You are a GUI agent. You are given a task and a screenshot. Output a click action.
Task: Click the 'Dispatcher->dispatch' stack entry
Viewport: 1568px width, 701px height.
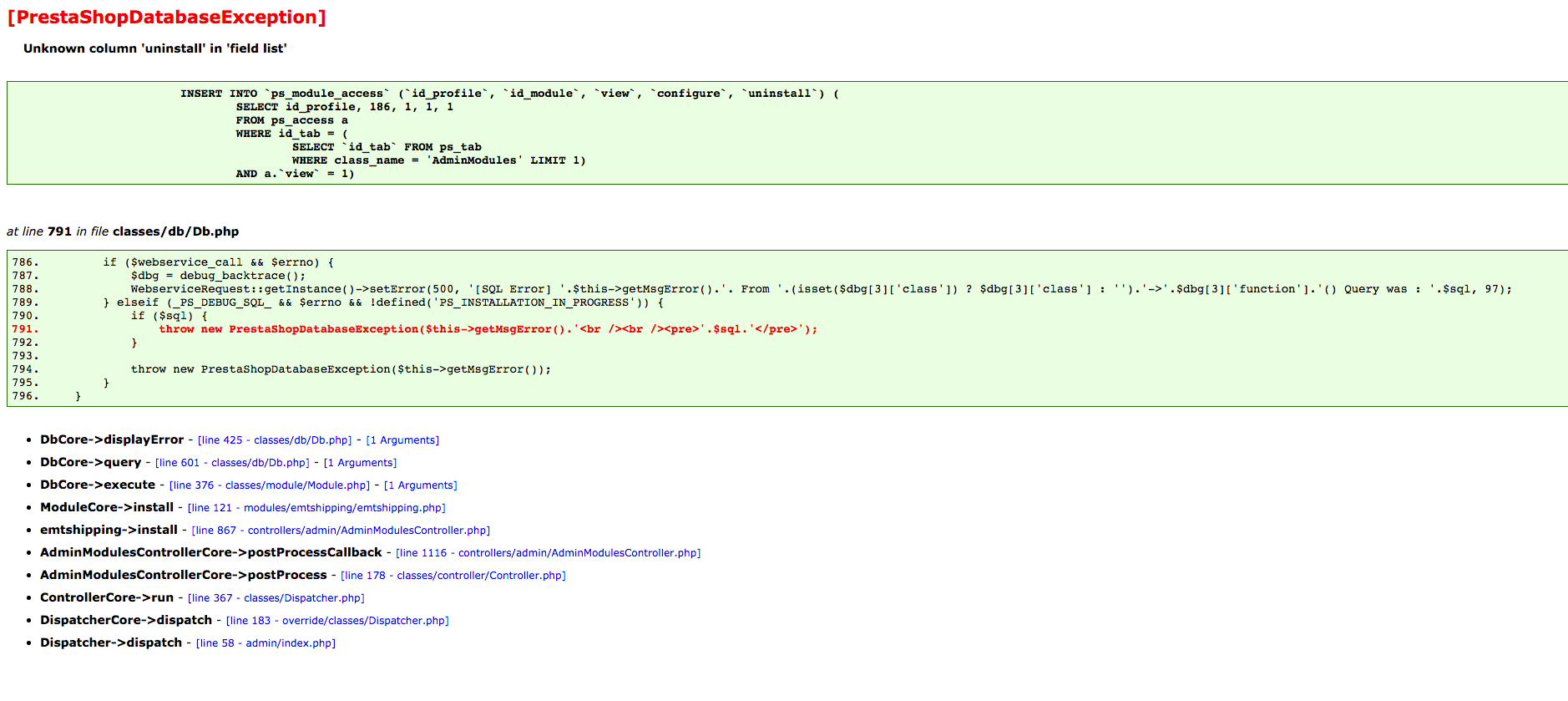(111, 643)
